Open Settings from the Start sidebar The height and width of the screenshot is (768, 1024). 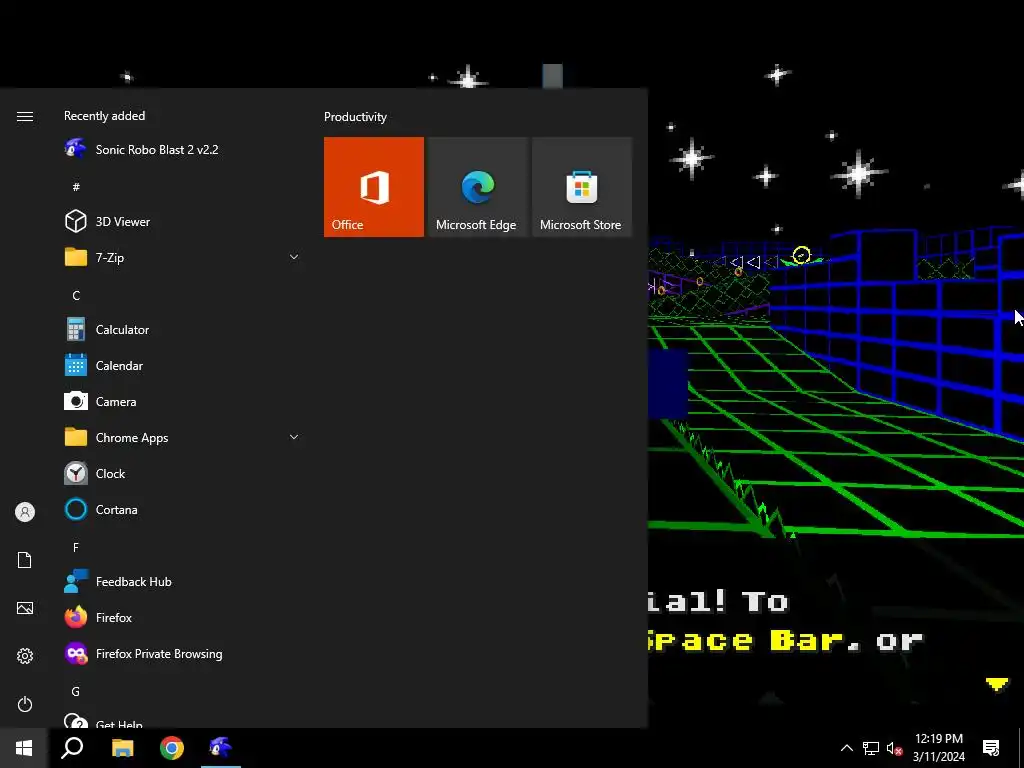tap(25, 656)
